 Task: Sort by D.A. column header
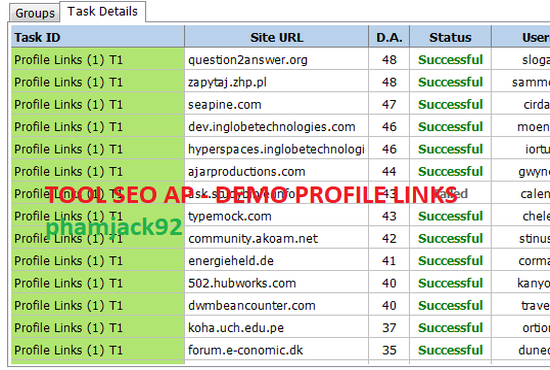(389, 37)
